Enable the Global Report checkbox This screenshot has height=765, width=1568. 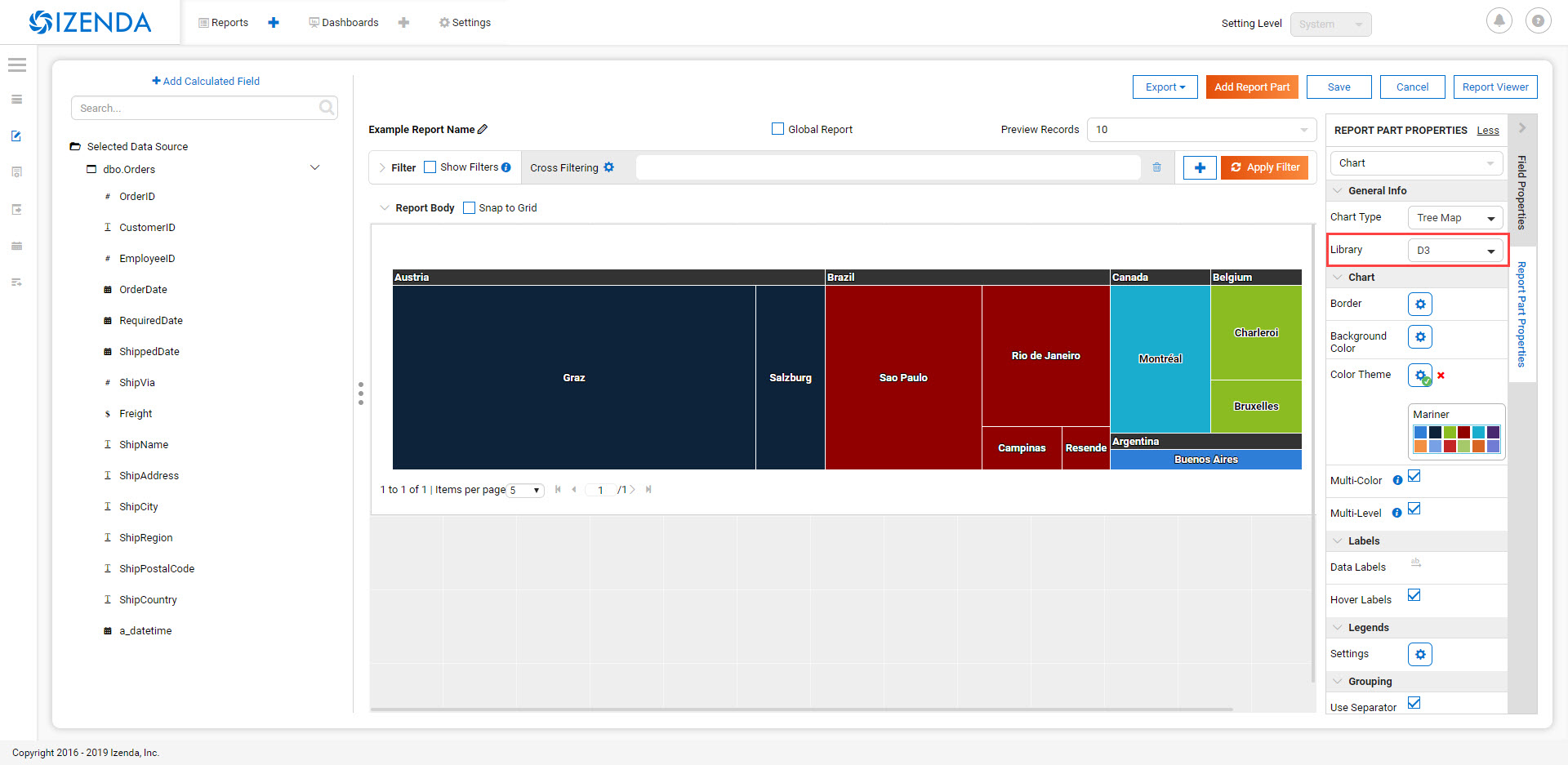(777, 129)
